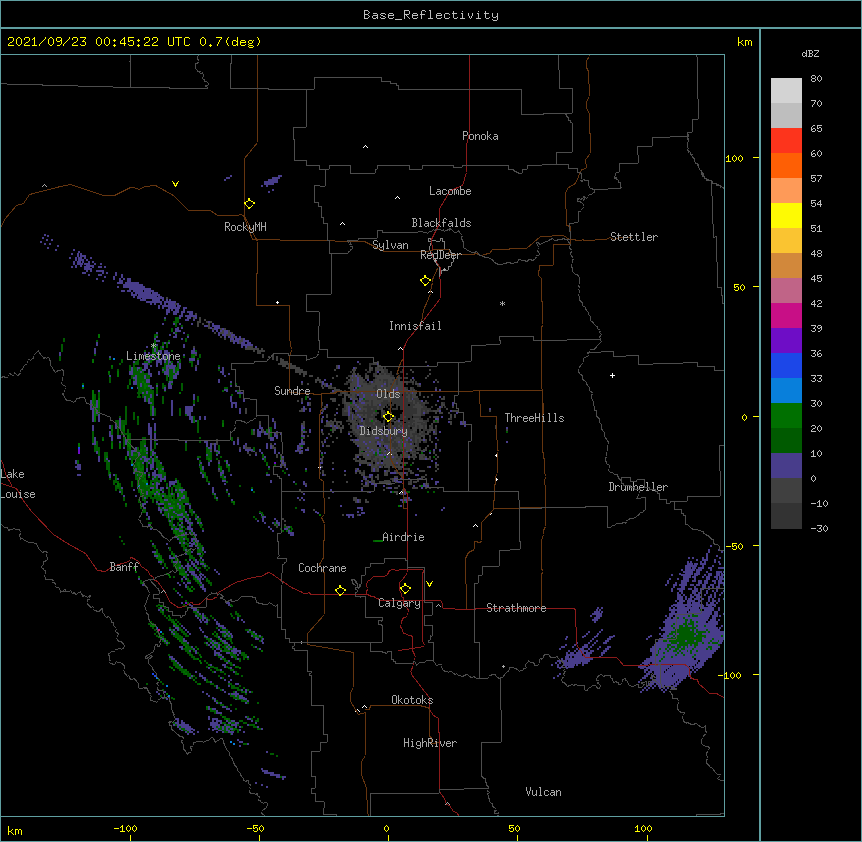Click the ThreeHills town label
Image resolution: width=862 pixels, height=842 pixels.
(534, 418)
